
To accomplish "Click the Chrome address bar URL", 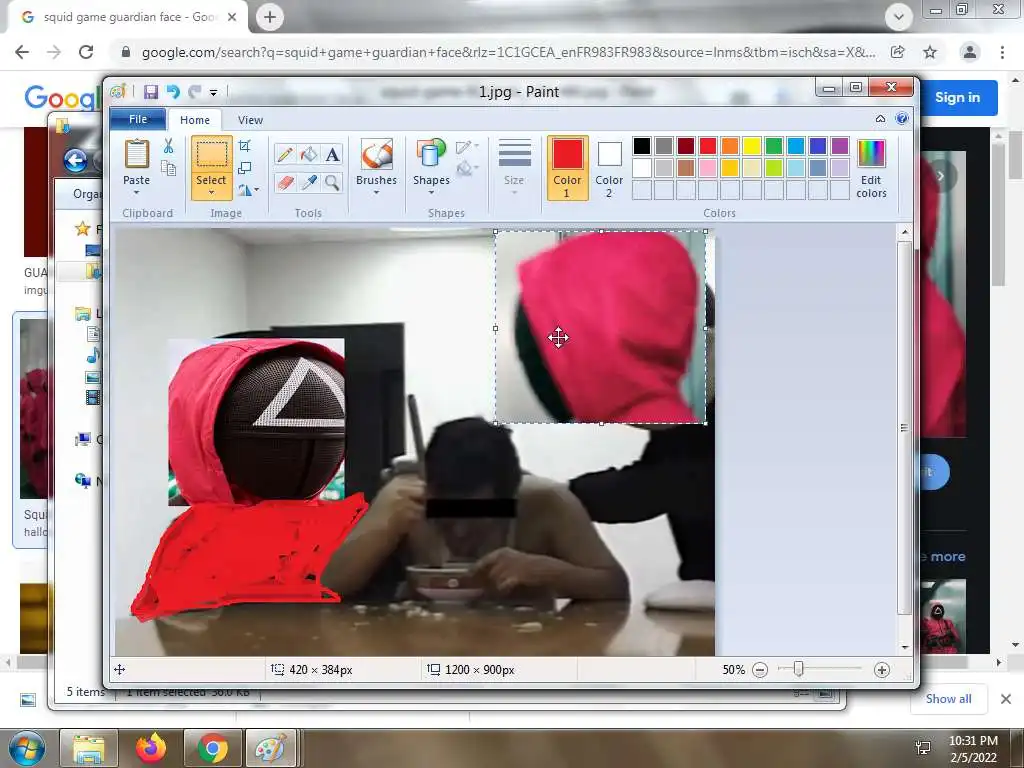I will tap(509, 52).
